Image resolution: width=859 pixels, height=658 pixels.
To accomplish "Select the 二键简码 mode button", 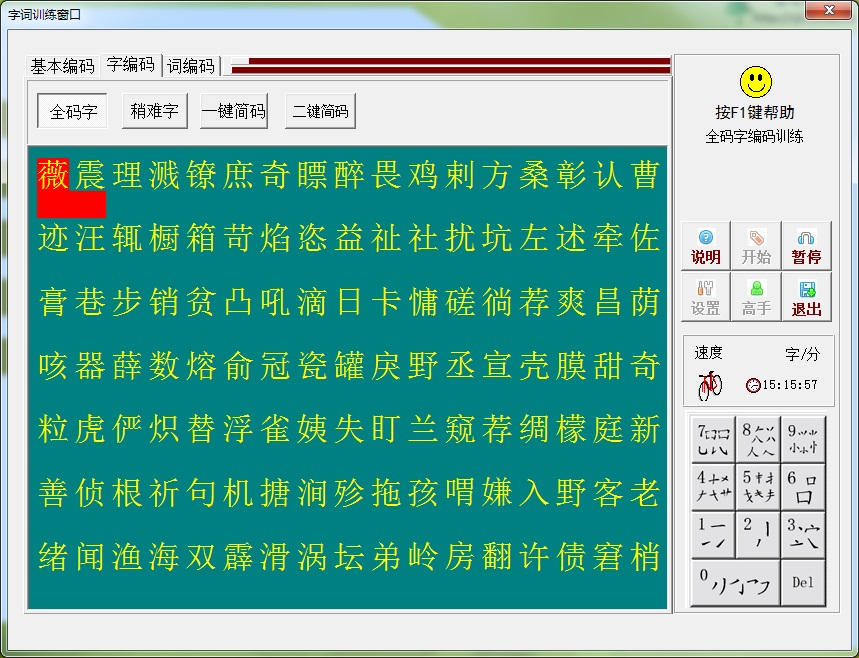I will [x=320, y=111].
